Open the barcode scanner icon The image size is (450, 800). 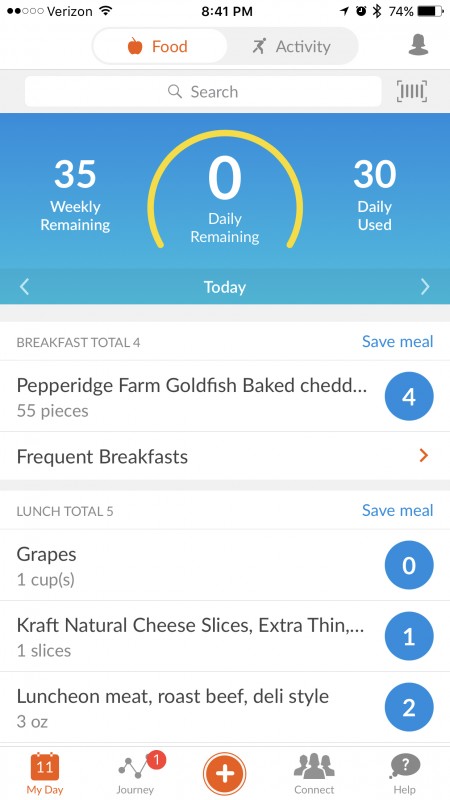[412, 92]
